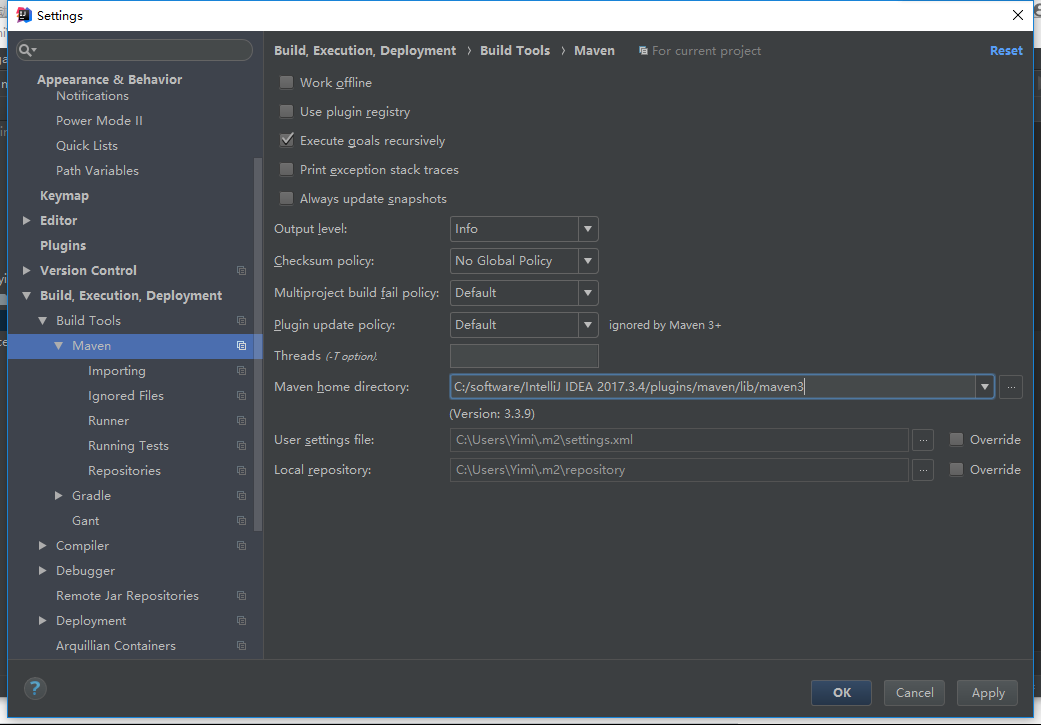Select Keymap in settings tree
Viewport: 1041px width, 725px height.
tap(64, 196)
